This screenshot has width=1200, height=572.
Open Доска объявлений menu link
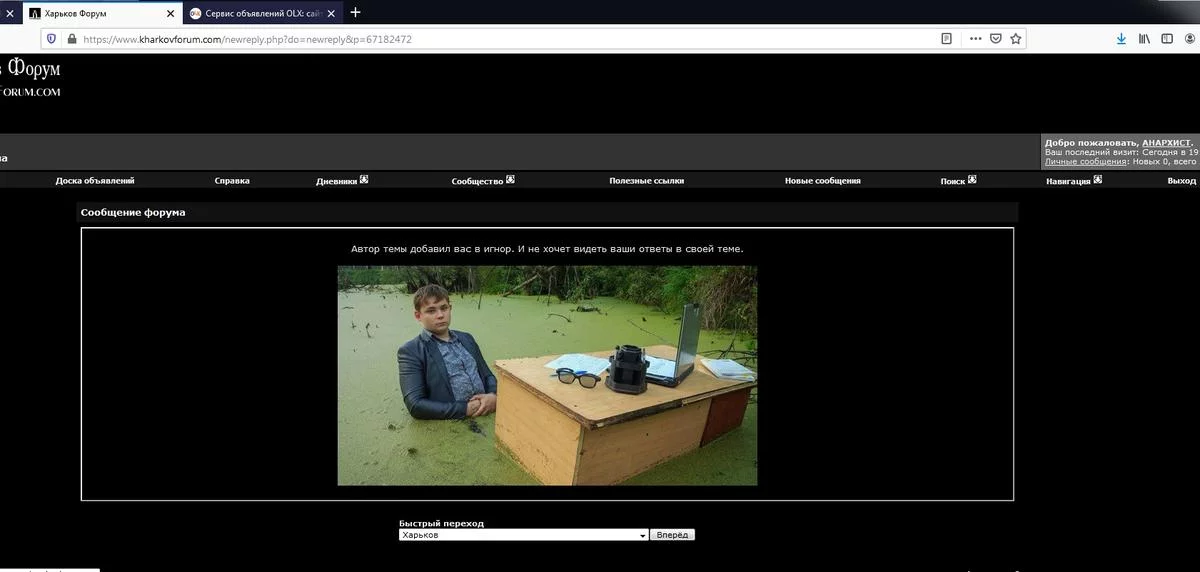pyautogui.click(x=95, y=181)
